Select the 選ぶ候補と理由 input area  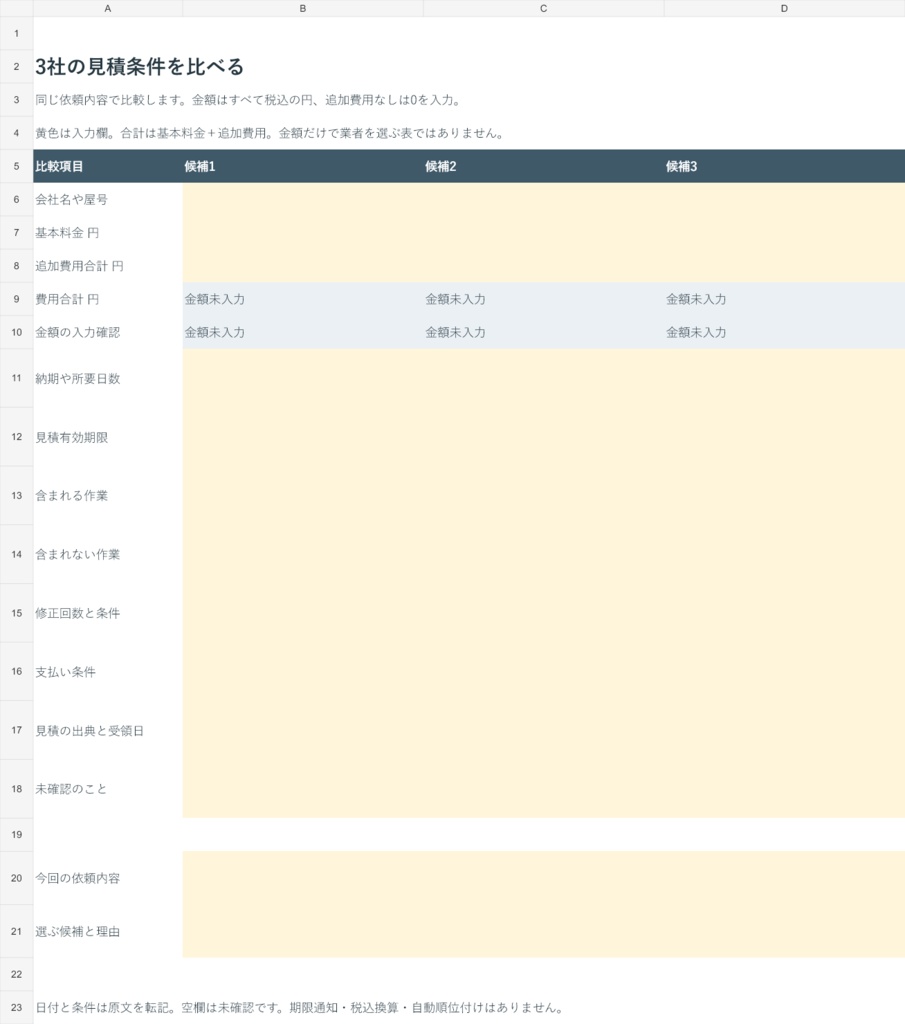pyautogui.click(x=543, y=931)
